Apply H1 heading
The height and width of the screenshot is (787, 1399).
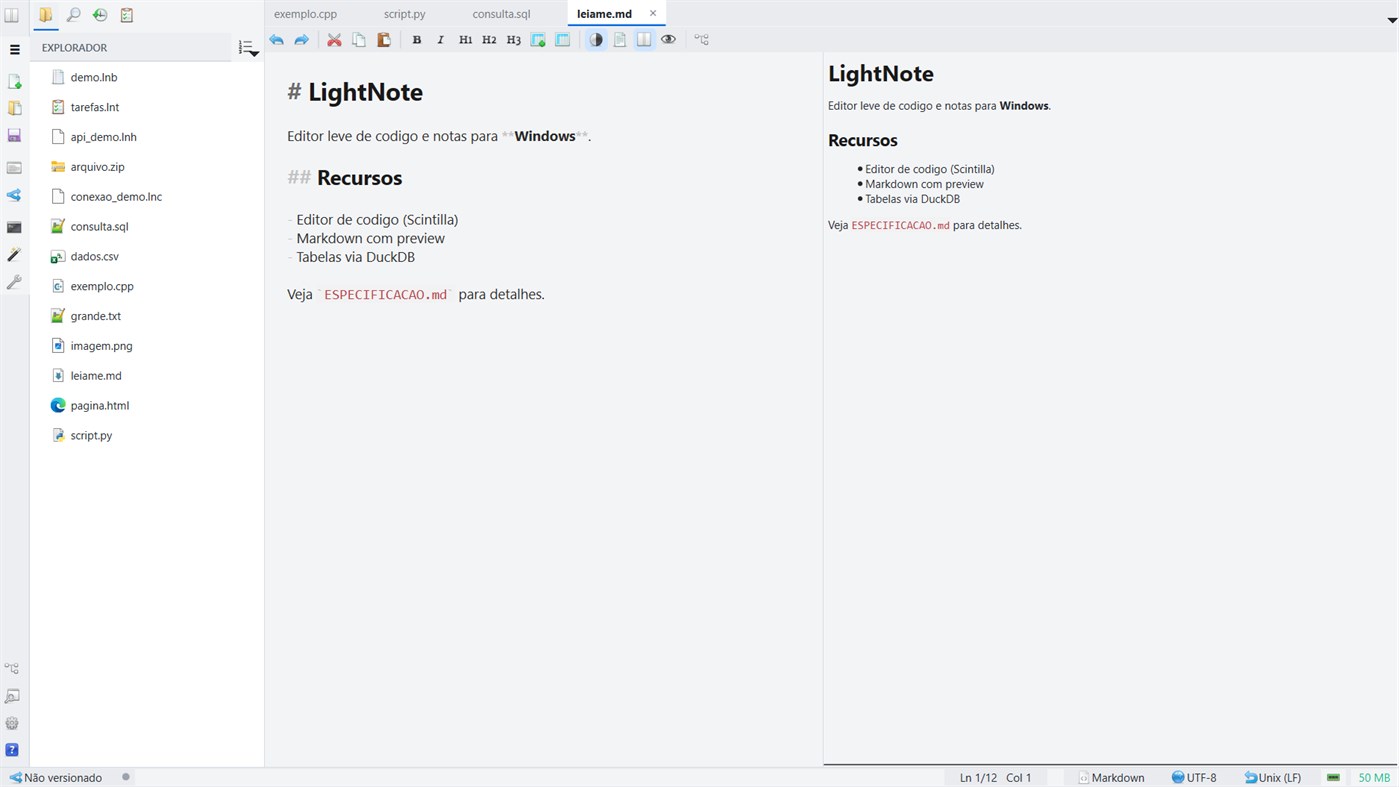[x=465, y=40]
